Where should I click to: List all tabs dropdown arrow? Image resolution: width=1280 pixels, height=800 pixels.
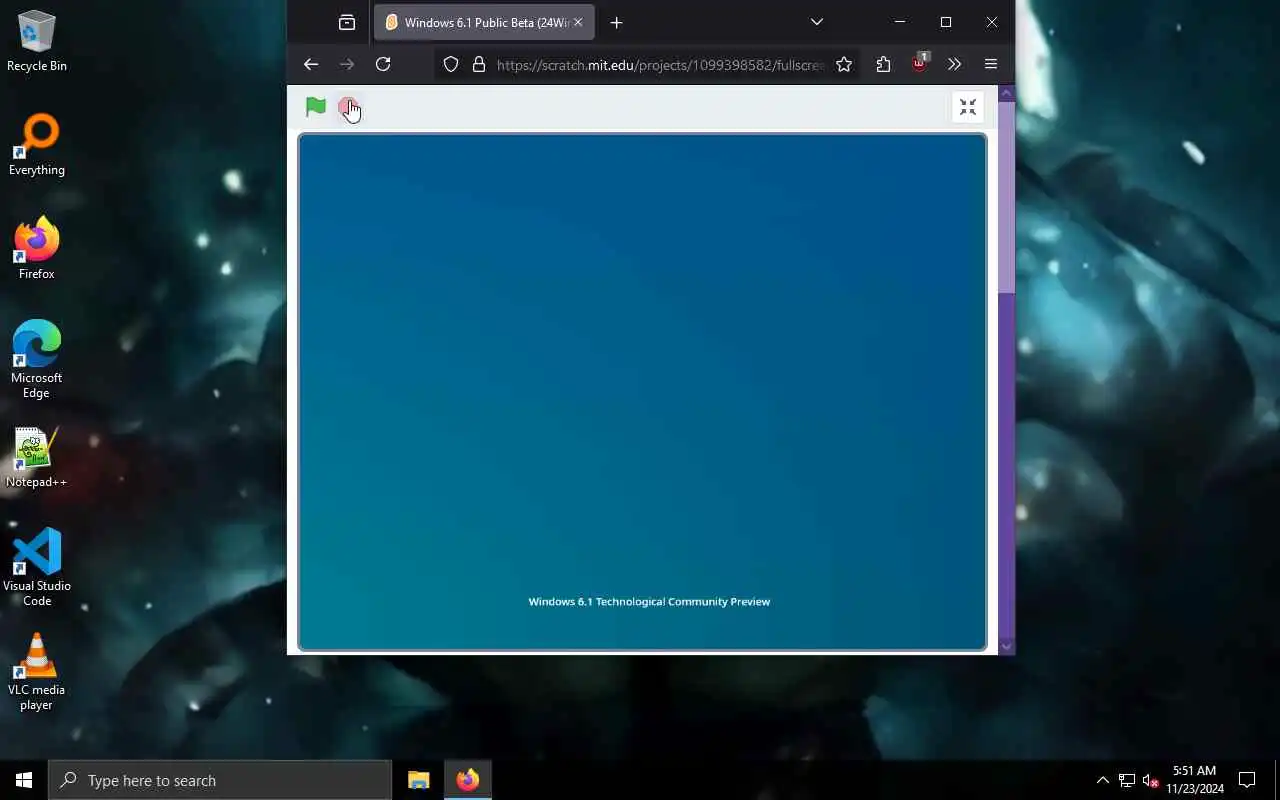(817, 22)
